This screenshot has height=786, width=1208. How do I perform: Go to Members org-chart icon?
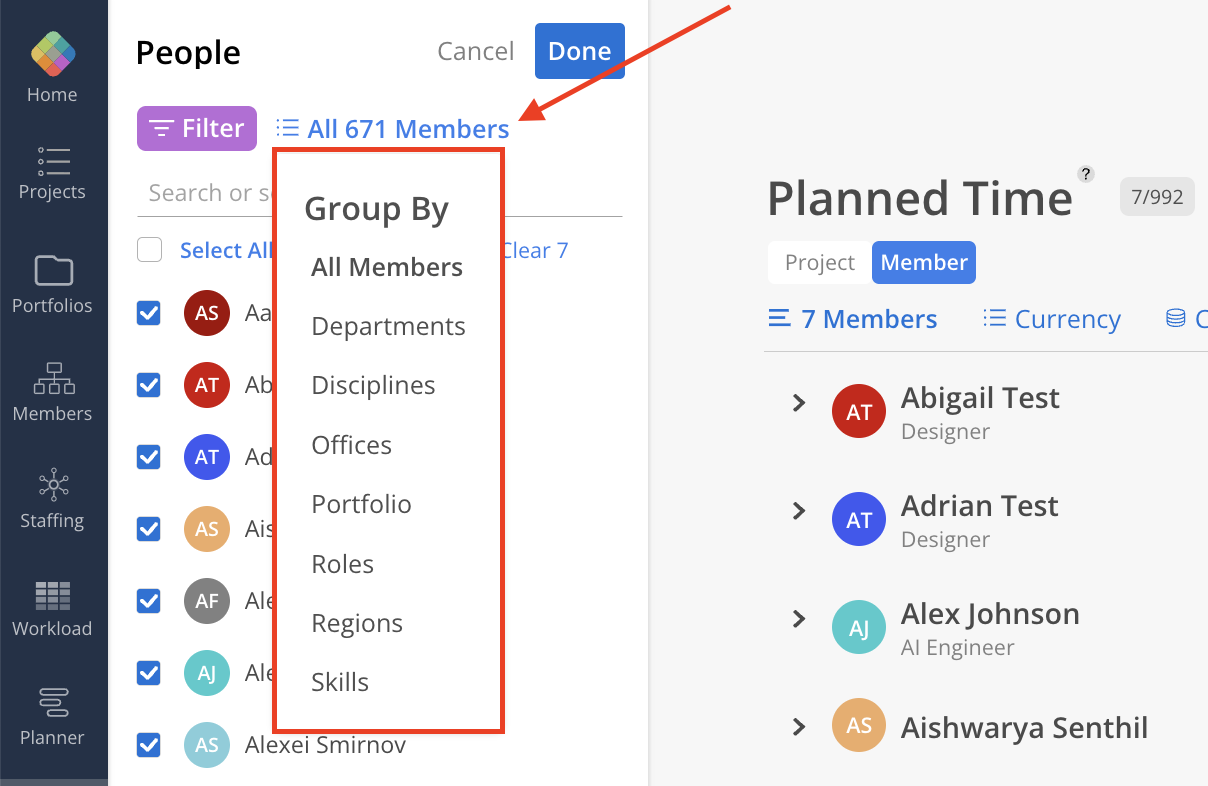pyautogui.click(x=52, y=378)
